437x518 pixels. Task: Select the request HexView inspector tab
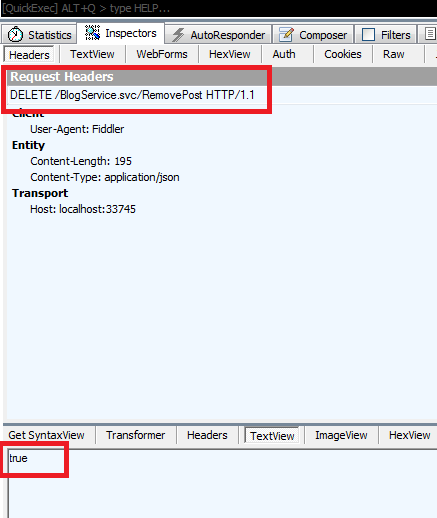click(230, 54)
